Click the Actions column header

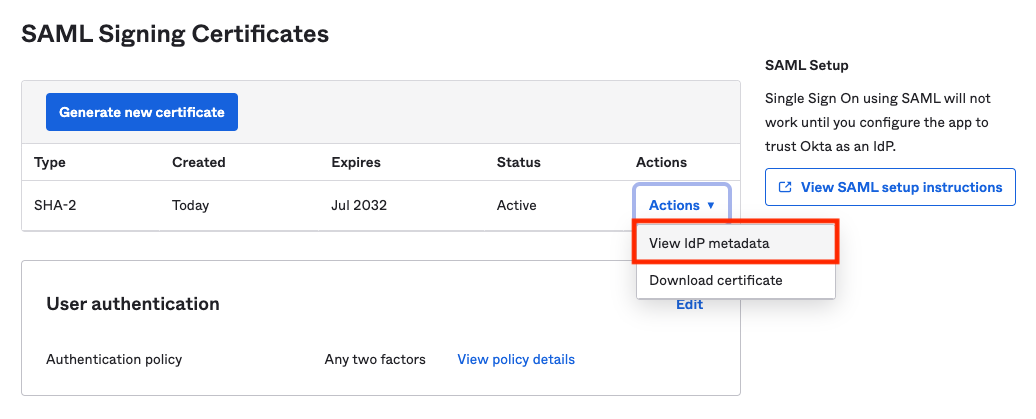(x=661, y=163)
